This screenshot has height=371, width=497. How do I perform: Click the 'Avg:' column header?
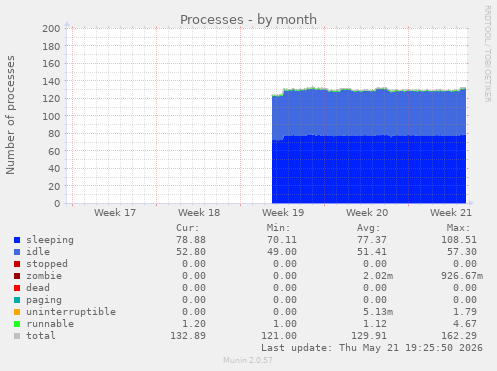pos(369,228)
